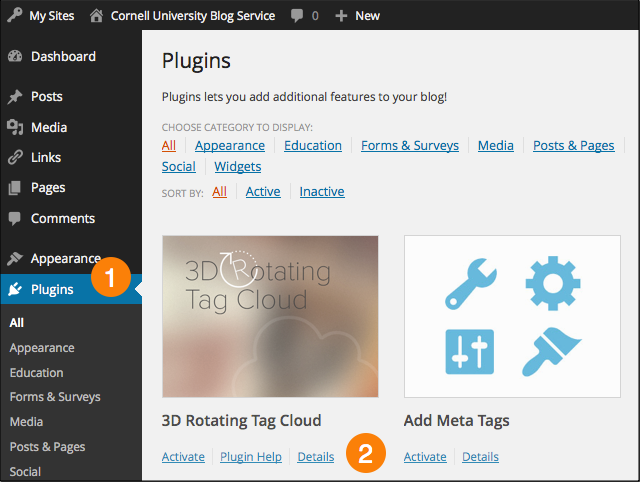Screen dimensions: 640x482
Task: Filter by Education category link
Action: pos(313,145)
